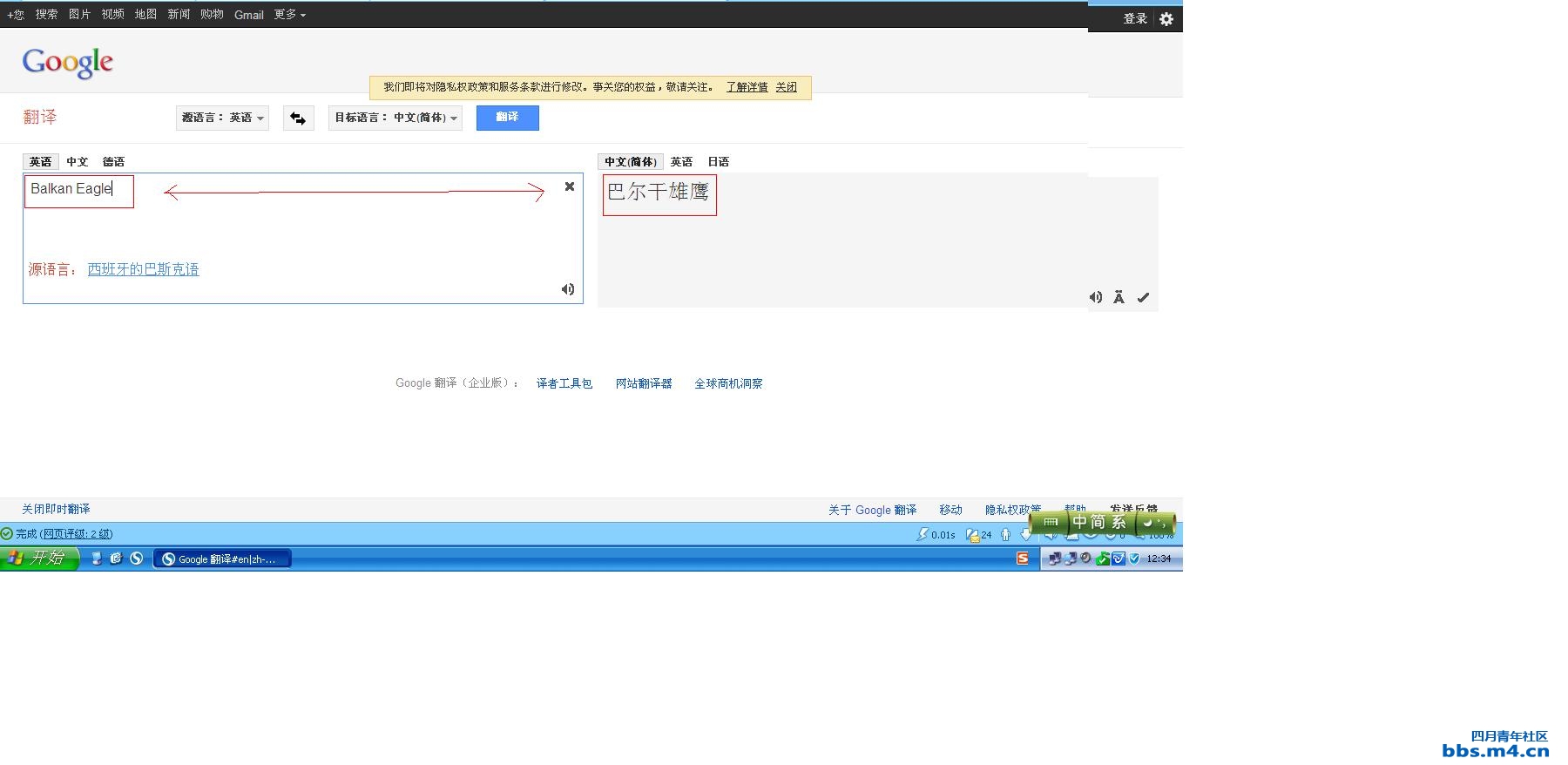Select 英语 target language tab

click(681, 161)
